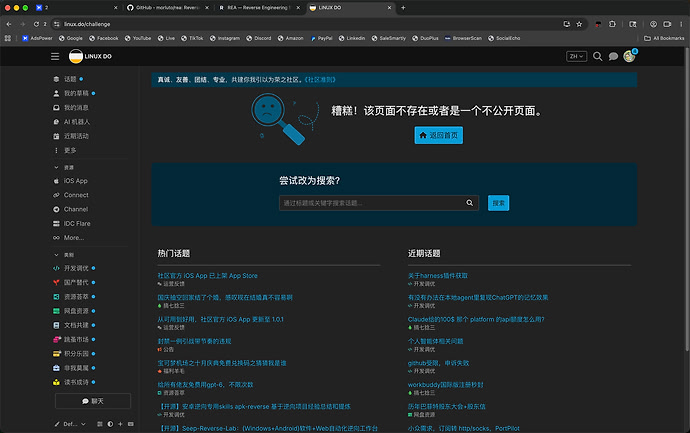Screen dimensions: 690x433
Task: Open the apps grid in bookmarks bar
Action: (x=7, y=38)
